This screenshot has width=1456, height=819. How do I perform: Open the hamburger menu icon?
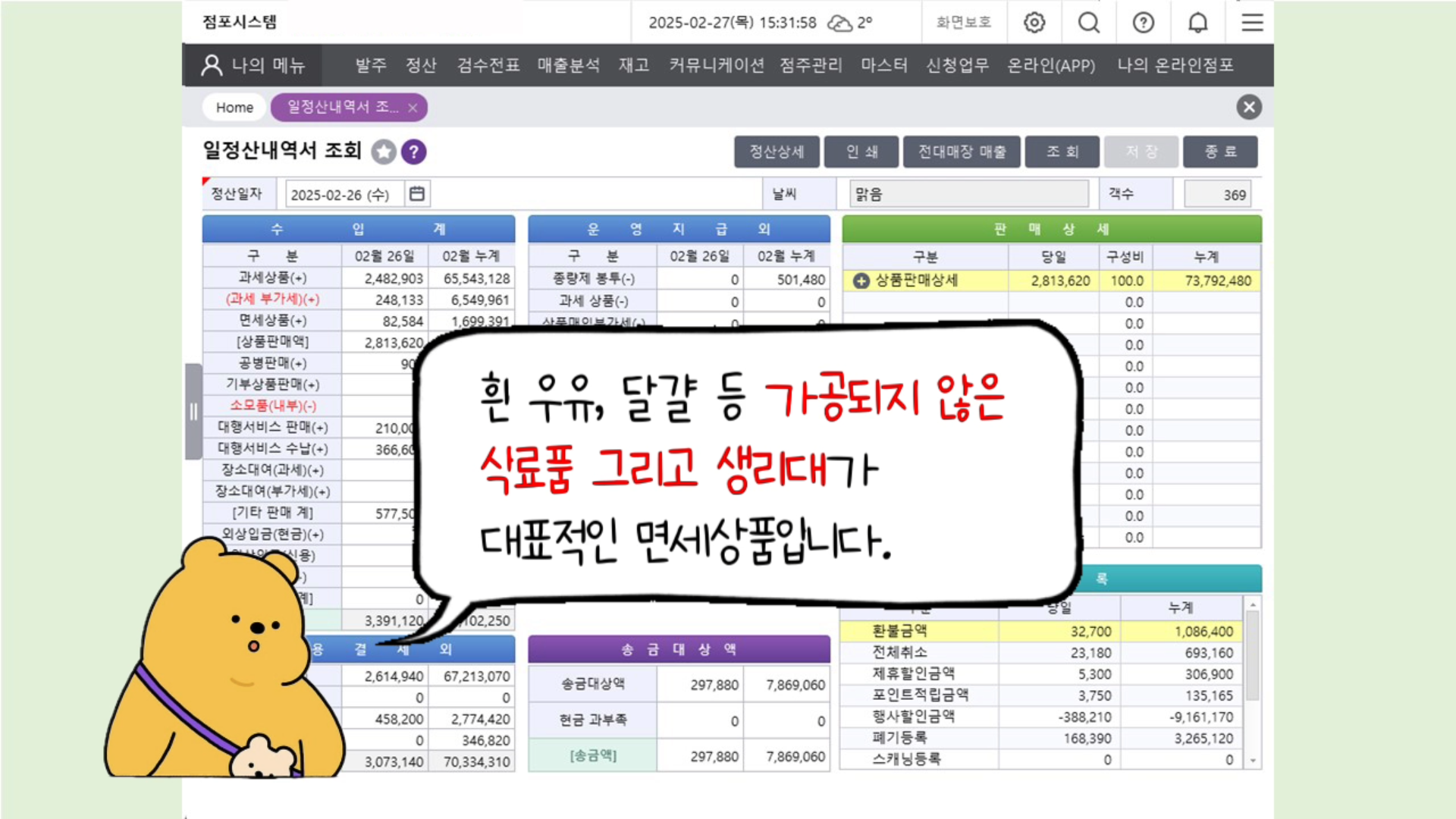(x=1252, y=23)
